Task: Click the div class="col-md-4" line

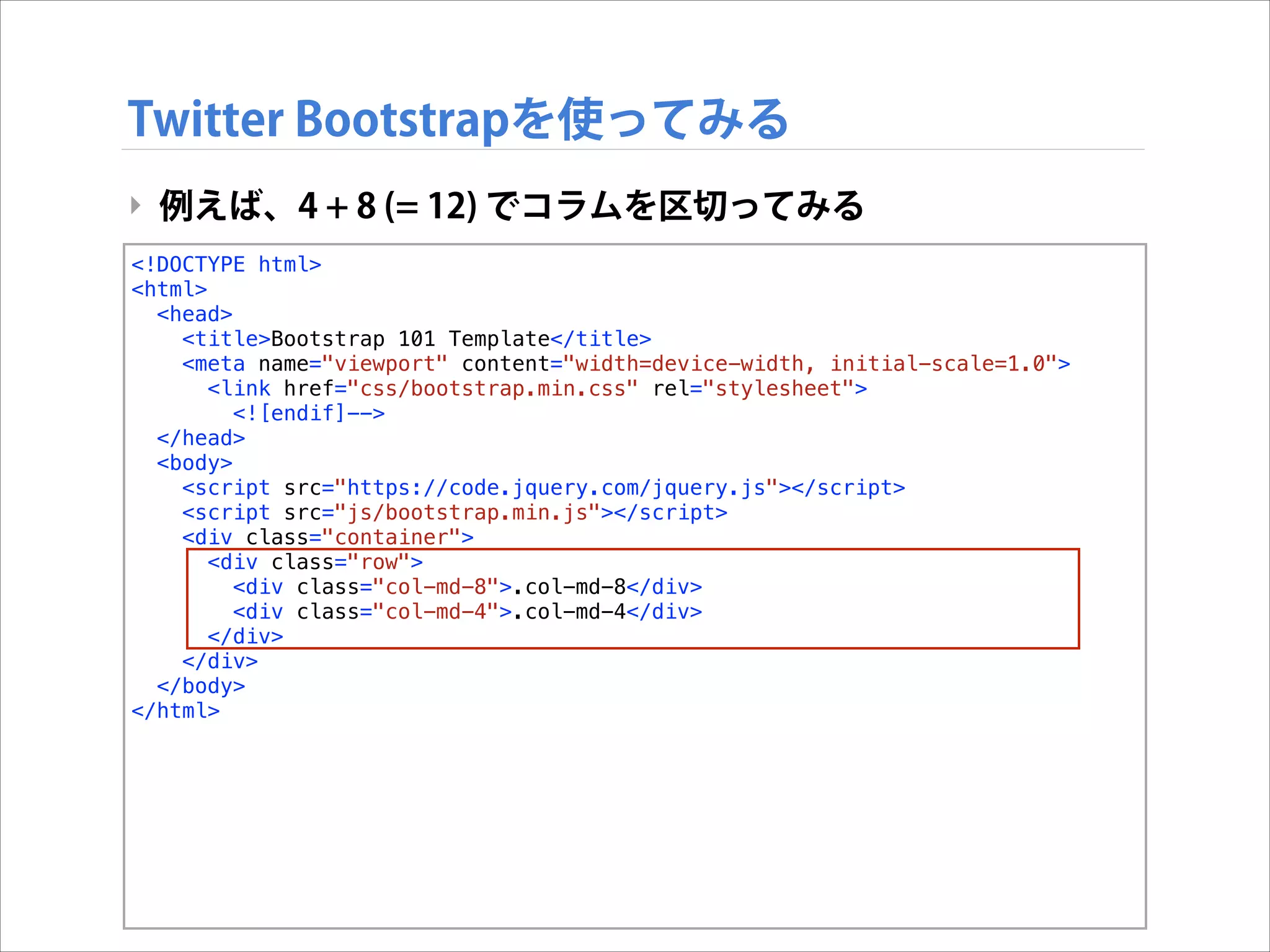Action: (468, 612)
